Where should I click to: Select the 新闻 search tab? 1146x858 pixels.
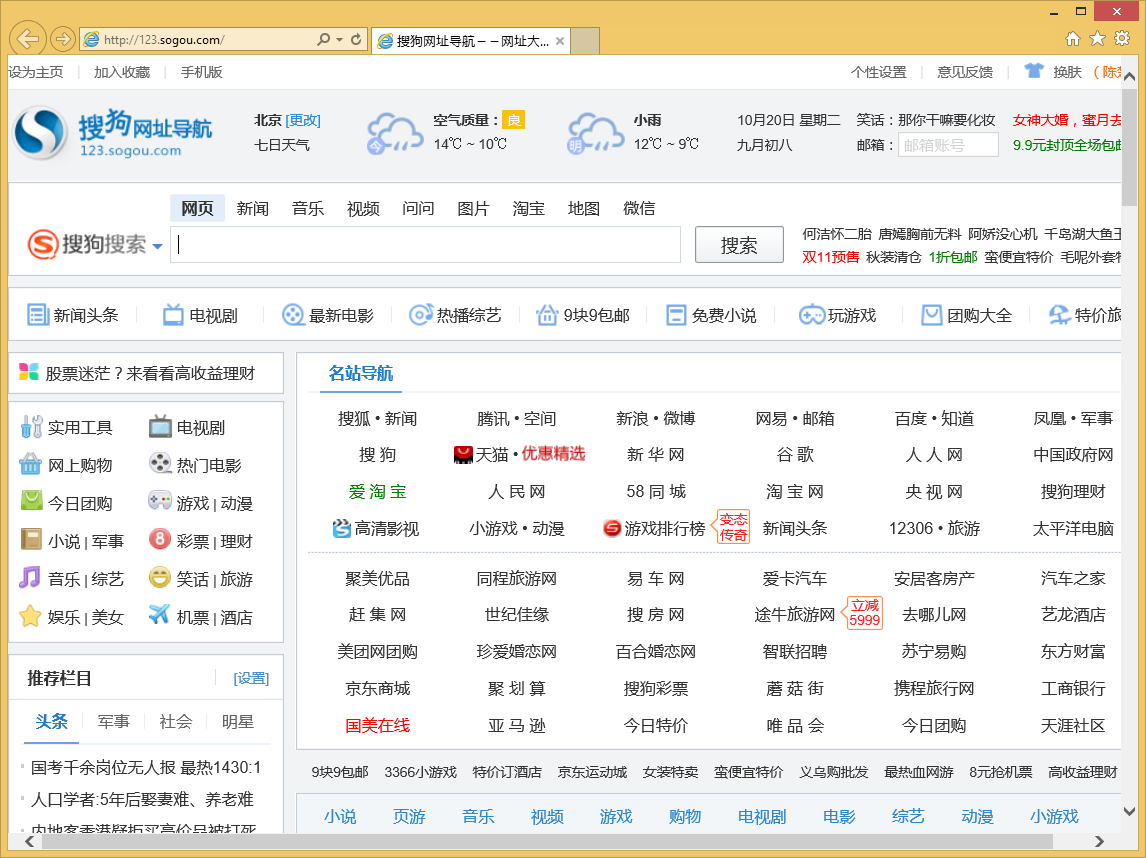pos(253,208)
